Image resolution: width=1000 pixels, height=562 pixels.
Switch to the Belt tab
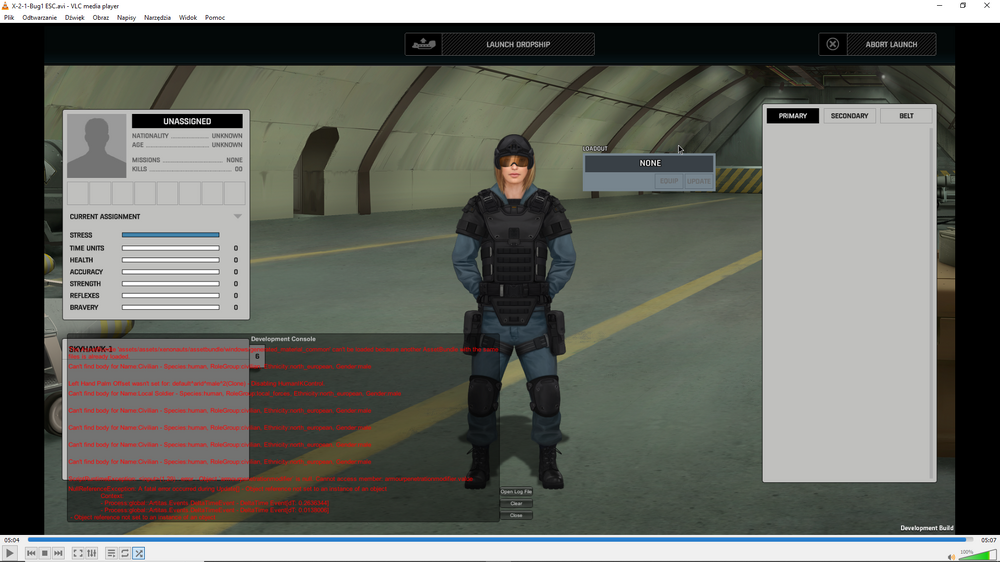click(906, 116)
